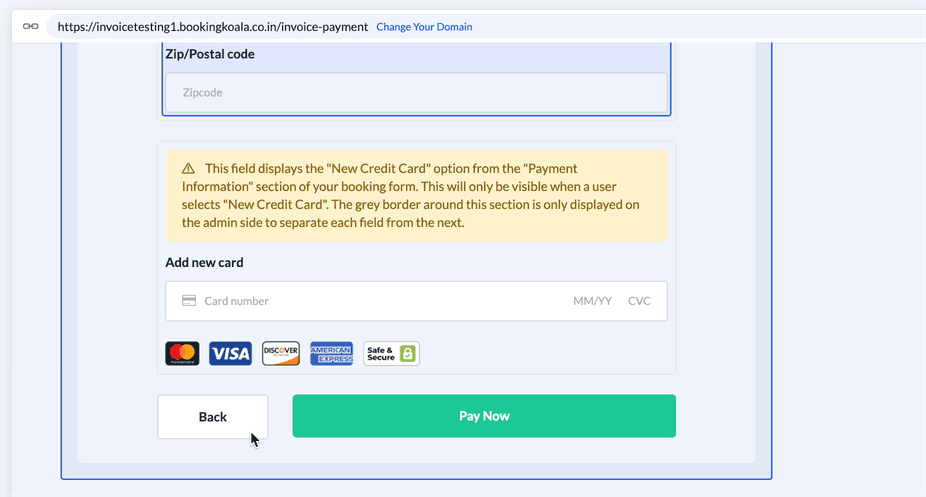Open the Change Your Domain link
Viewport: 926px width, 497px height.
click(x=424, y=27)
